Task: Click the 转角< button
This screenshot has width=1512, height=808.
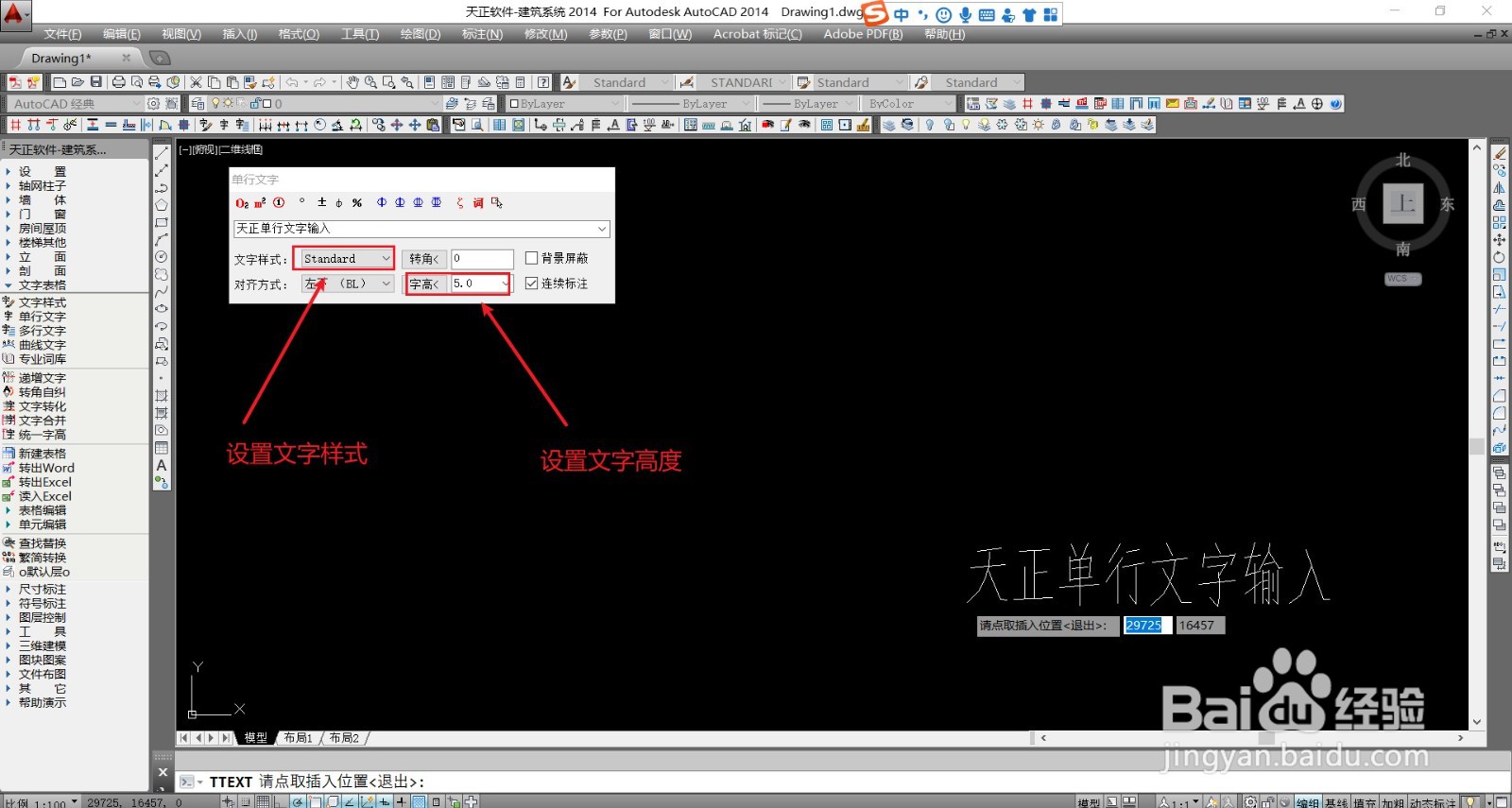Action: (x=423, y=258)
